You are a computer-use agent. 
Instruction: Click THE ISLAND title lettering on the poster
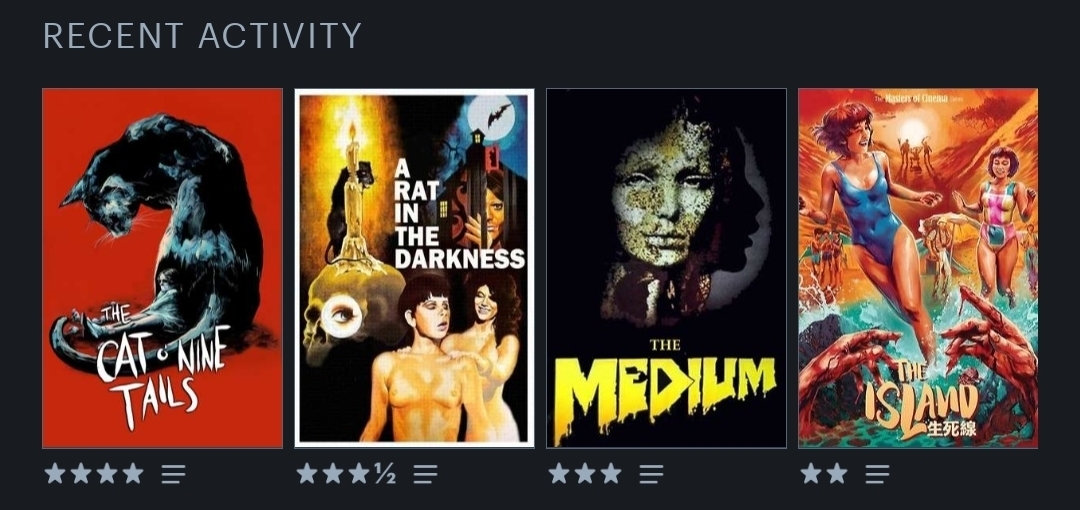pyautogui.click(x=925, y=398)
